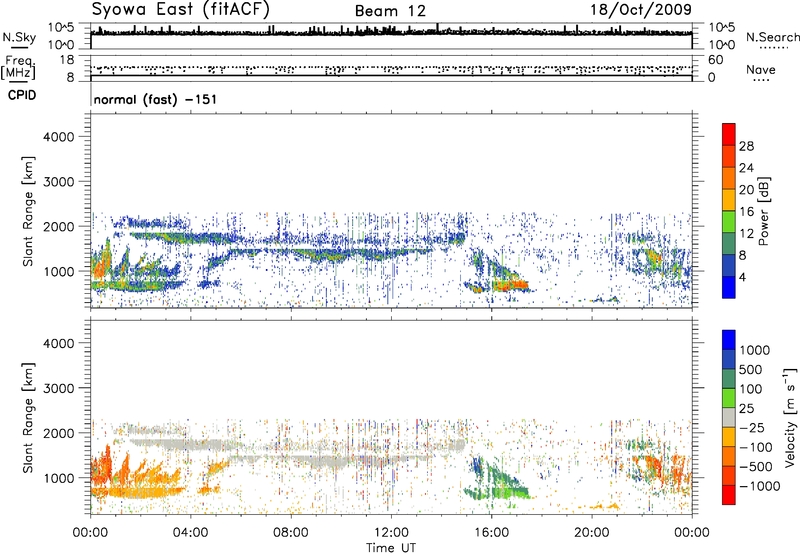Click velocity colorbar tick value 1000

click(755, 350)
